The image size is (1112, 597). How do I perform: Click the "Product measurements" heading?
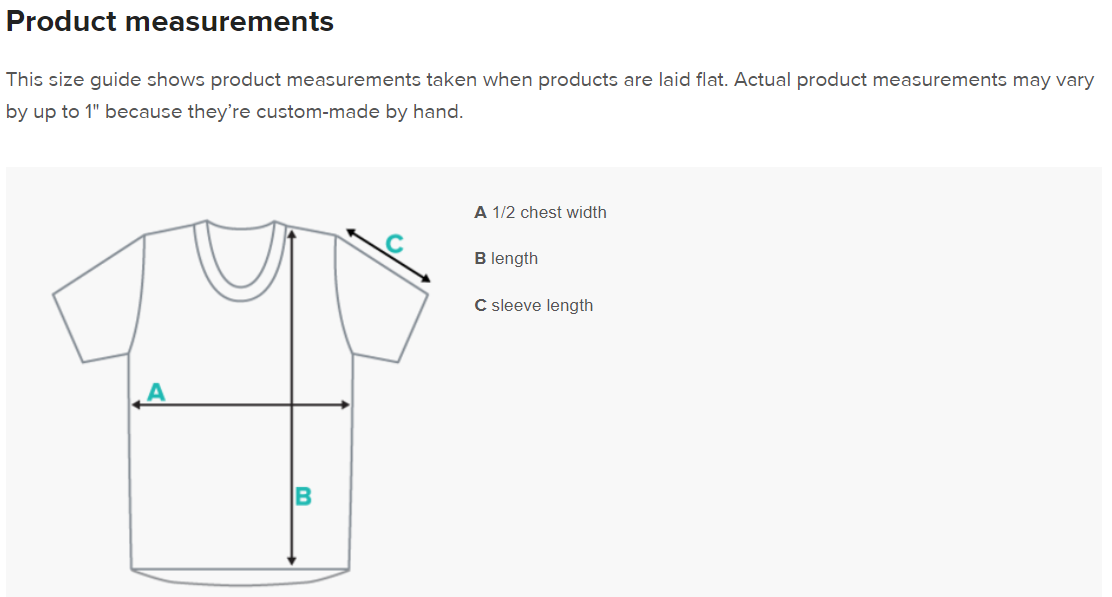(x=170, y=21)
